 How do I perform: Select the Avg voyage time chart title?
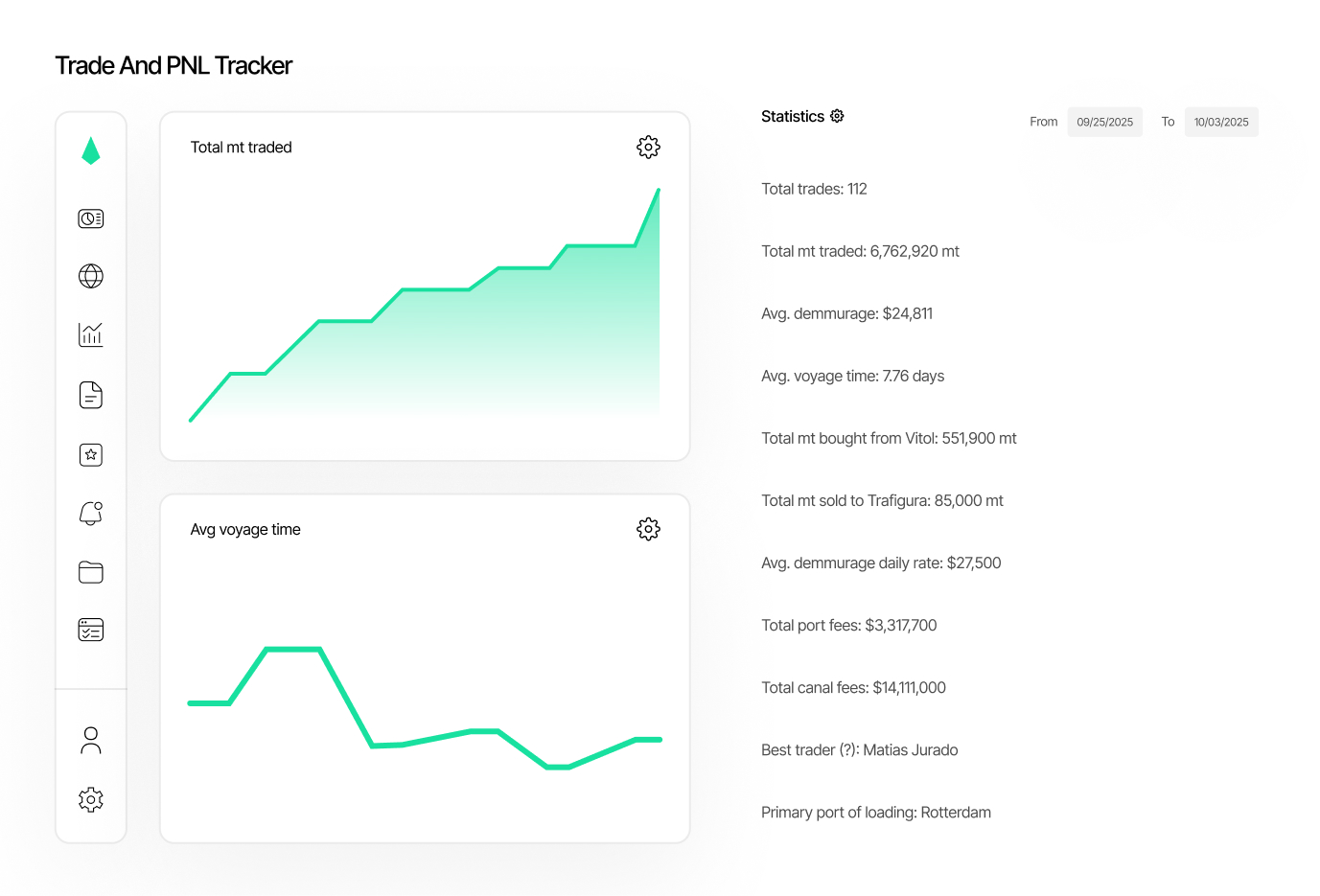(x=245, y=528)
